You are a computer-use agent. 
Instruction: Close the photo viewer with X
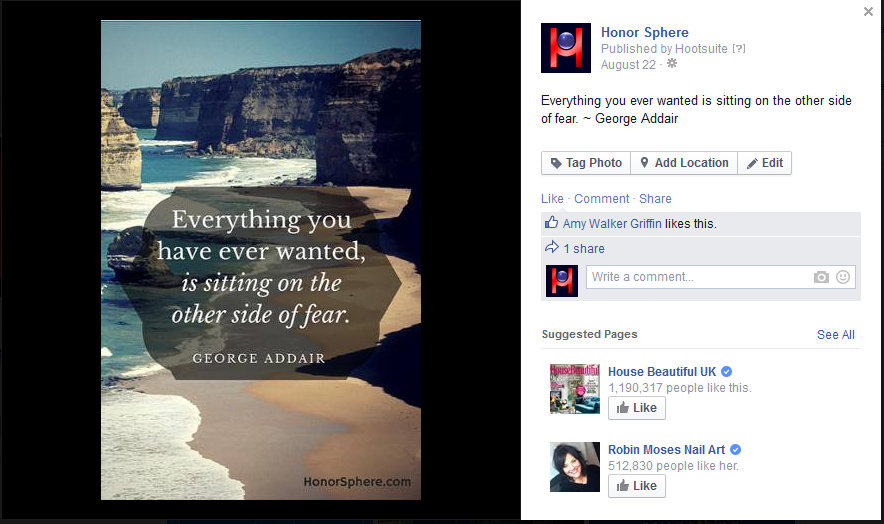(868, 11)
